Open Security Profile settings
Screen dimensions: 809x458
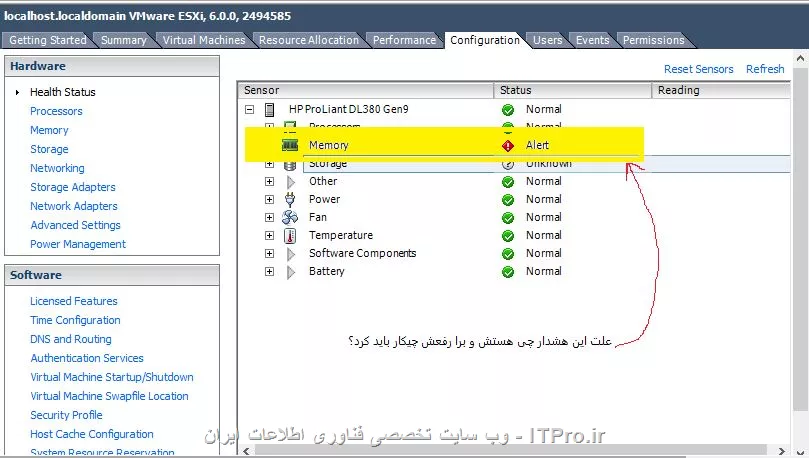pyautogui.click(x=66, y=415)
